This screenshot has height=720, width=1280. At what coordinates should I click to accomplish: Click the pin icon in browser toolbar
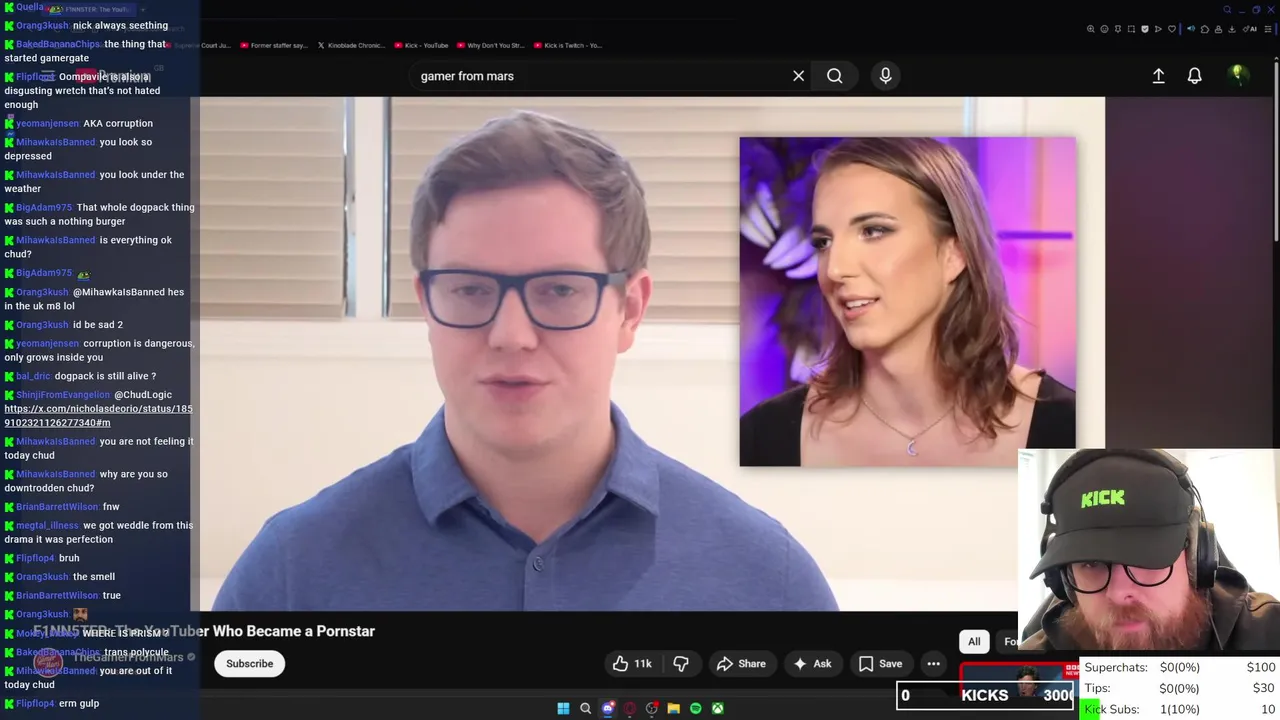1117,29
